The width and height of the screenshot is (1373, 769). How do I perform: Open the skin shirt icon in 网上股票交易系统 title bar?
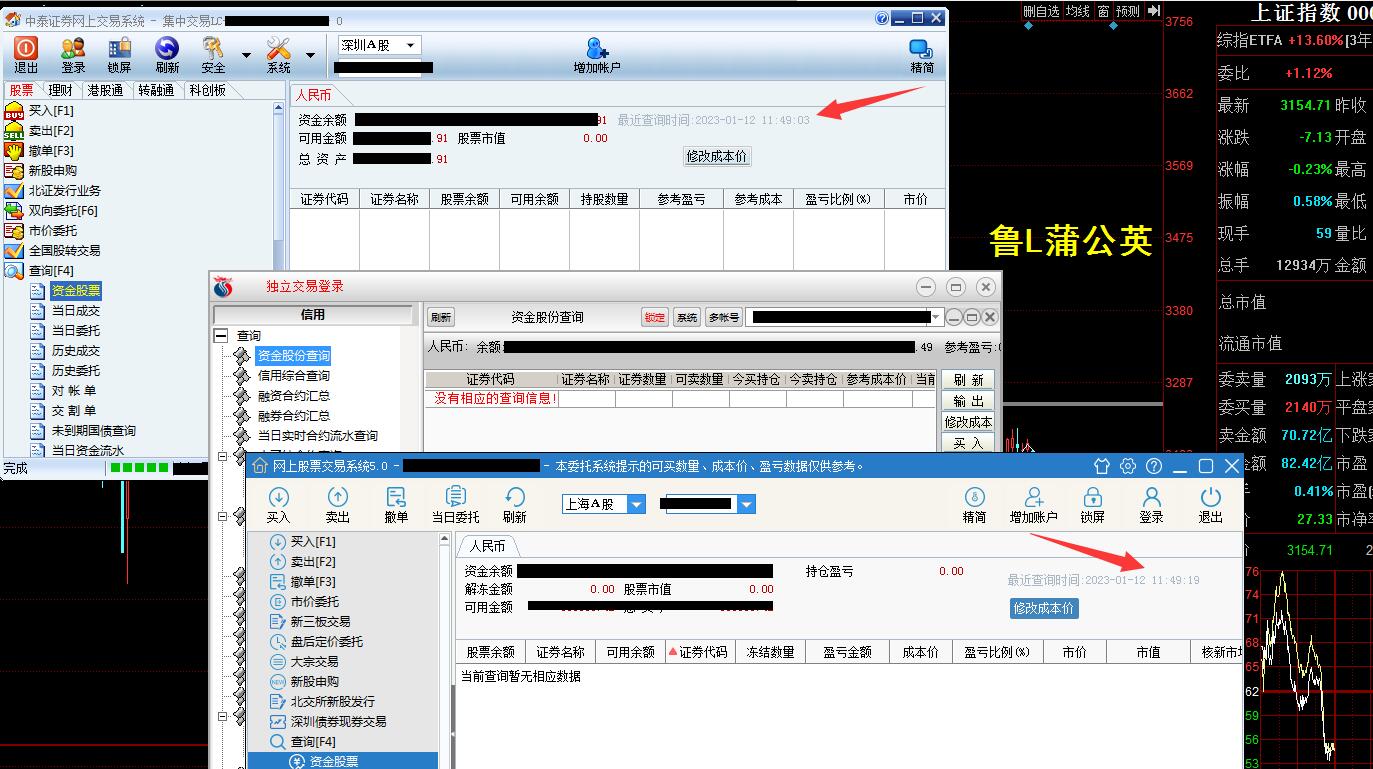click(1102, 466)
